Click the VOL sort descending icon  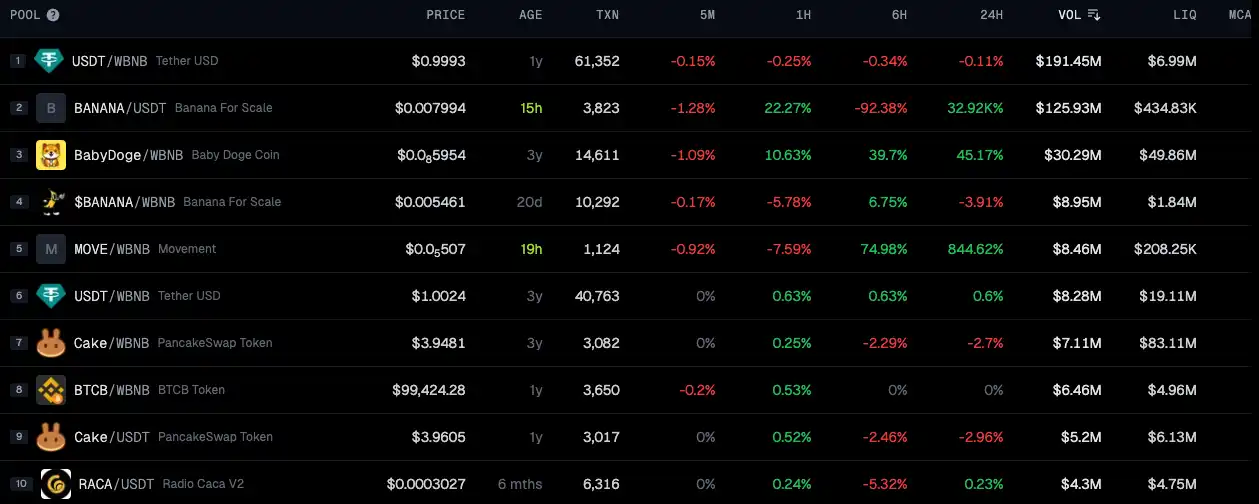click(x=1094, y=15)
